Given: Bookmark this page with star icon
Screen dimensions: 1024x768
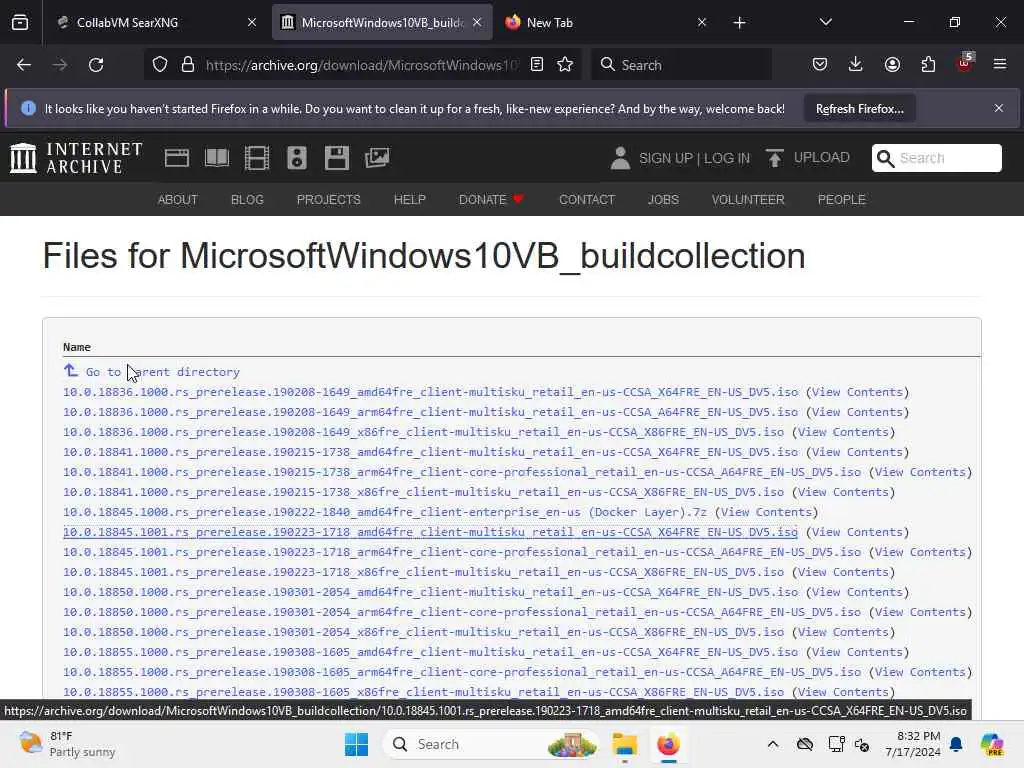Looking at the screenshot, I should click(x=565, y=65).
